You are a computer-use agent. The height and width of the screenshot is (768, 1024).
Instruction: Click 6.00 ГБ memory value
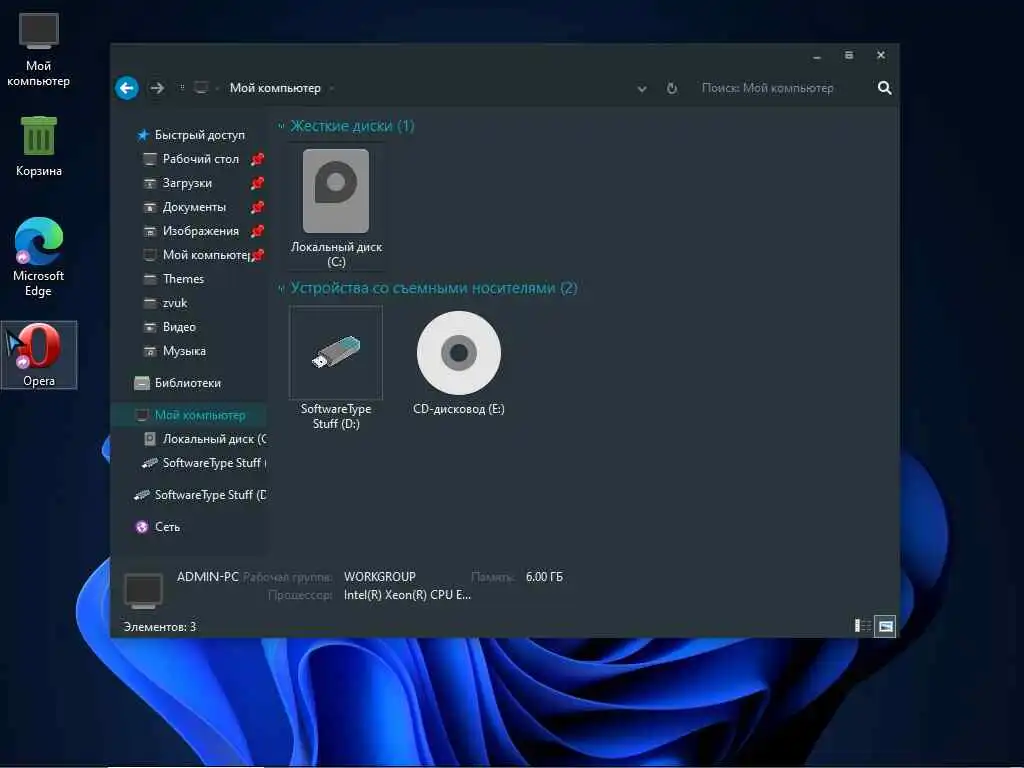[544, 577]
